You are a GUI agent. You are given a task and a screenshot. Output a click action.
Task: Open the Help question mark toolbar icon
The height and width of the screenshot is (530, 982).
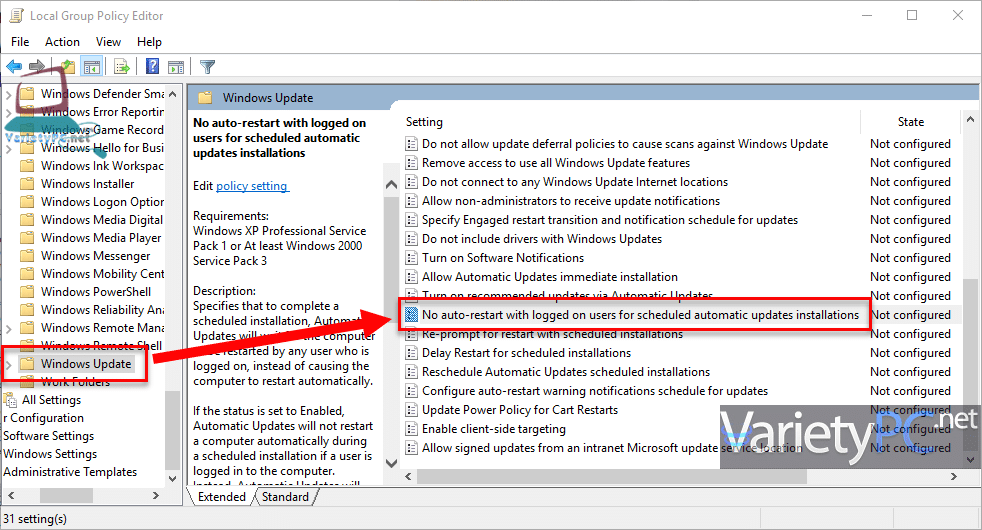(152, 66)
